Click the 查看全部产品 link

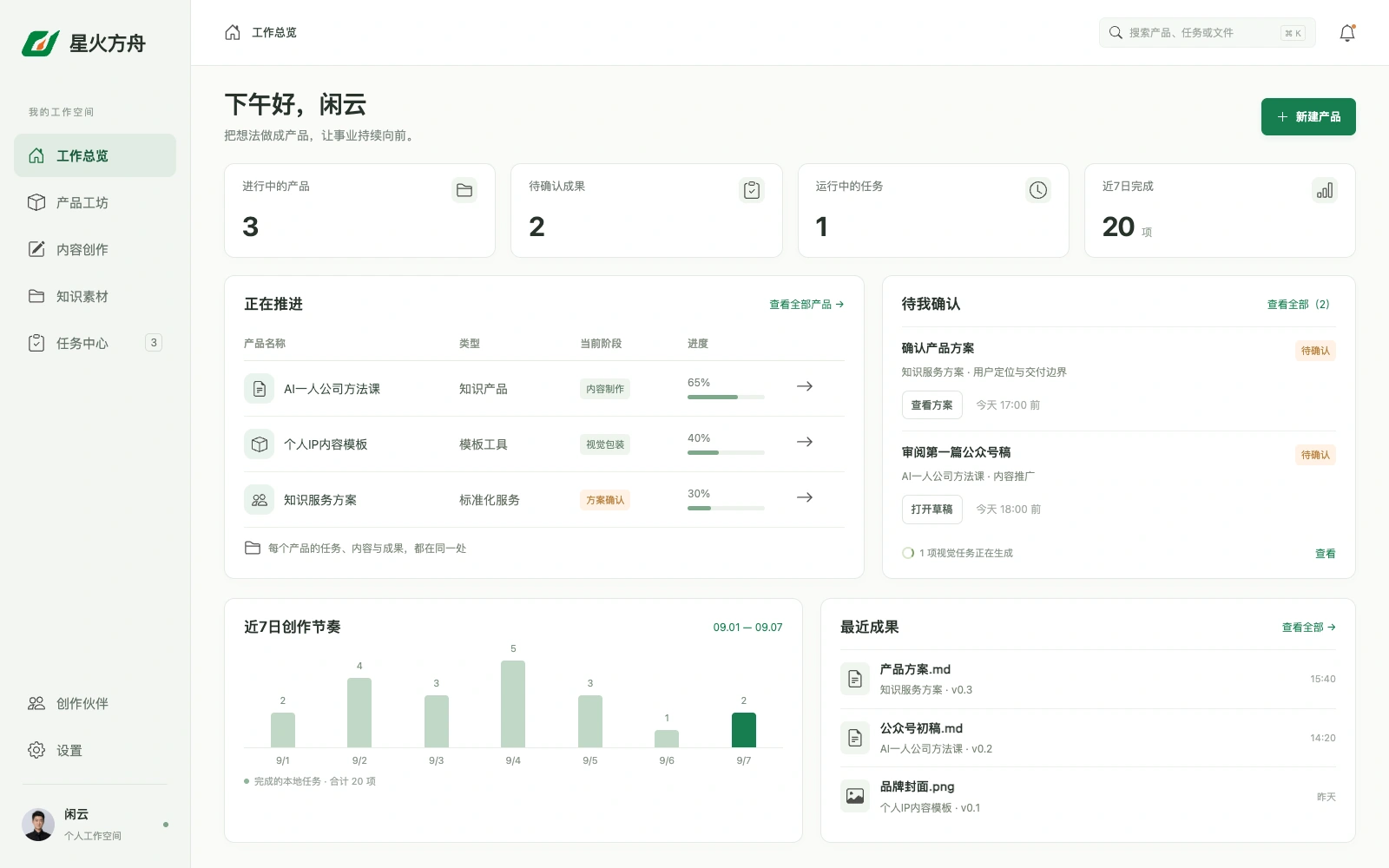(x=806, y=305)
